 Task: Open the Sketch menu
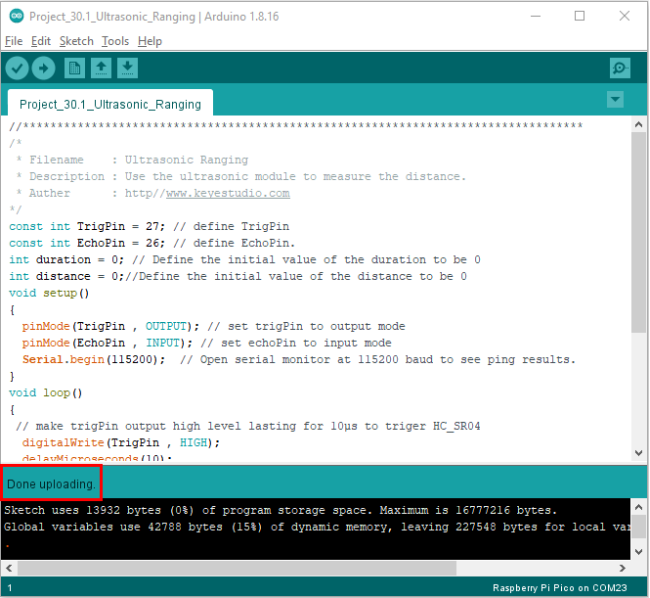[76, 41]
